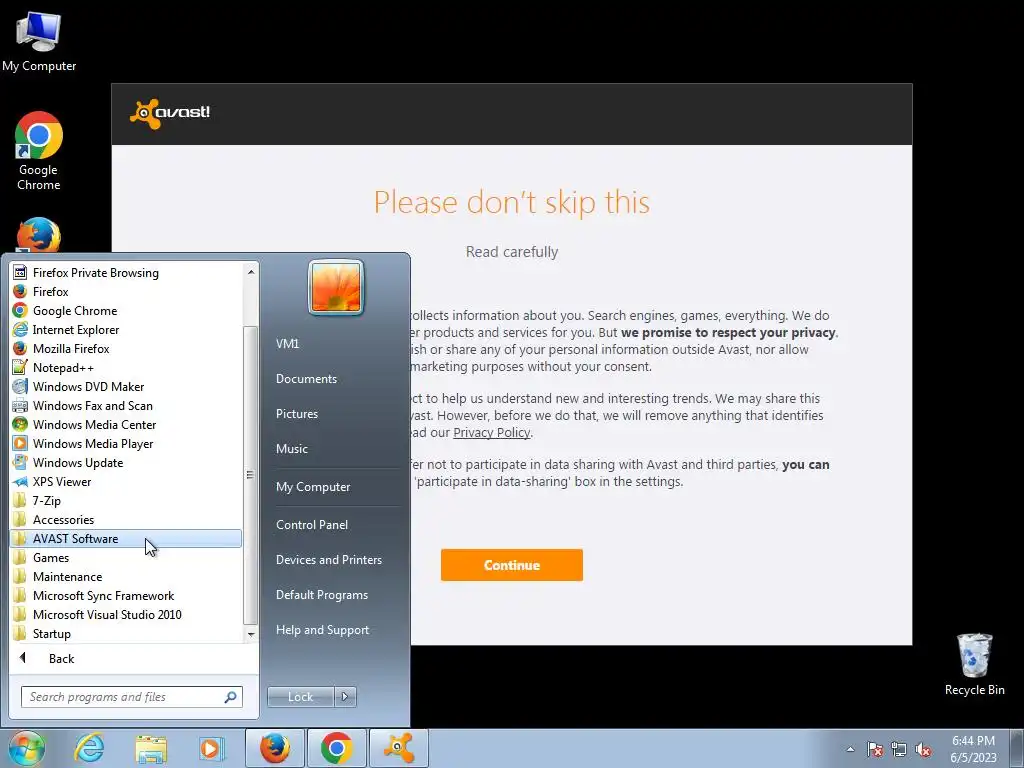Open Help and Support

[x=322, y=630]
